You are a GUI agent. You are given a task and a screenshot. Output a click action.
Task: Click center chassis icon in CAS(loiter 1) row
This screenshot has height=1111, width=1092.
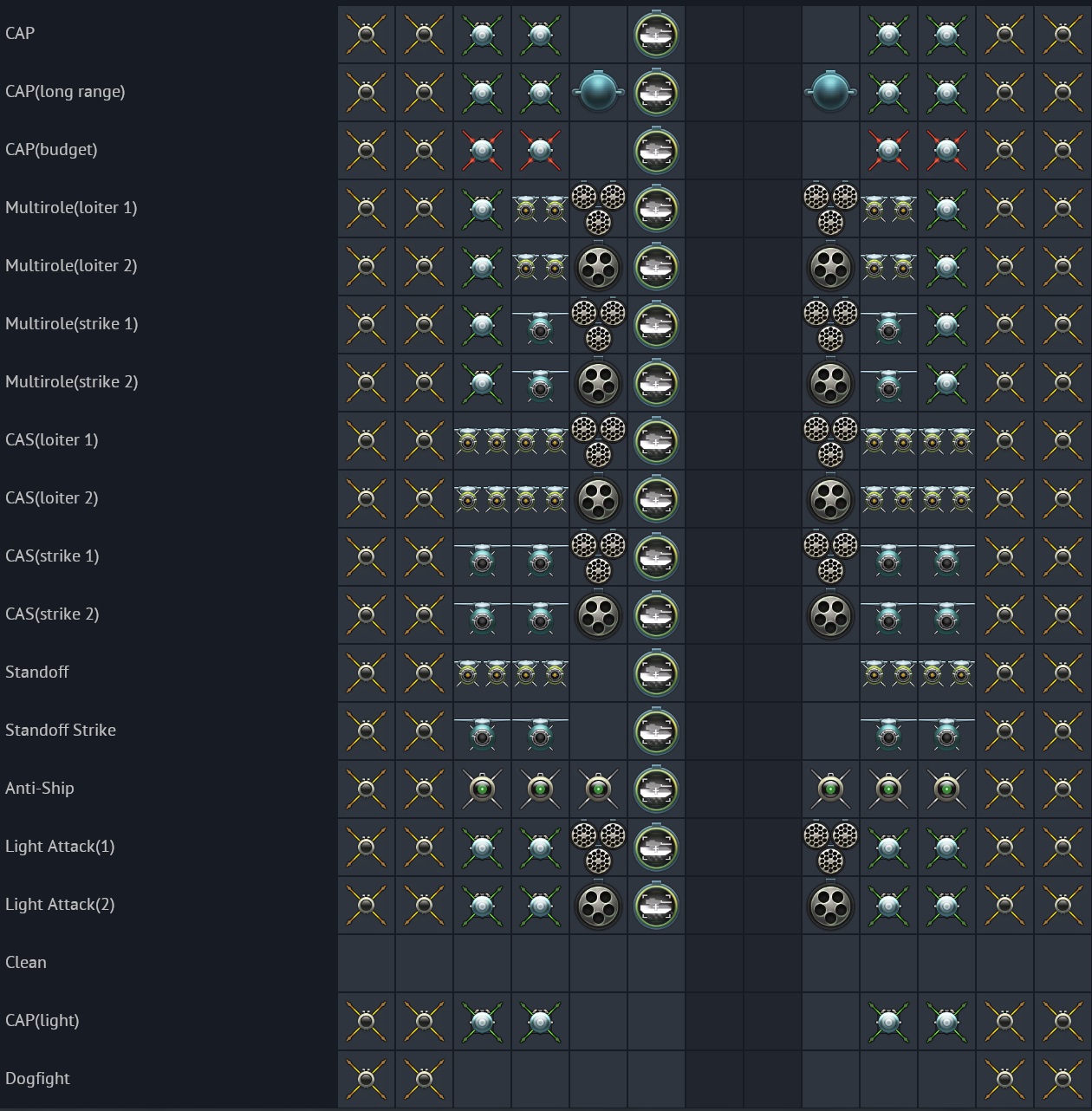tap(656, 440)
